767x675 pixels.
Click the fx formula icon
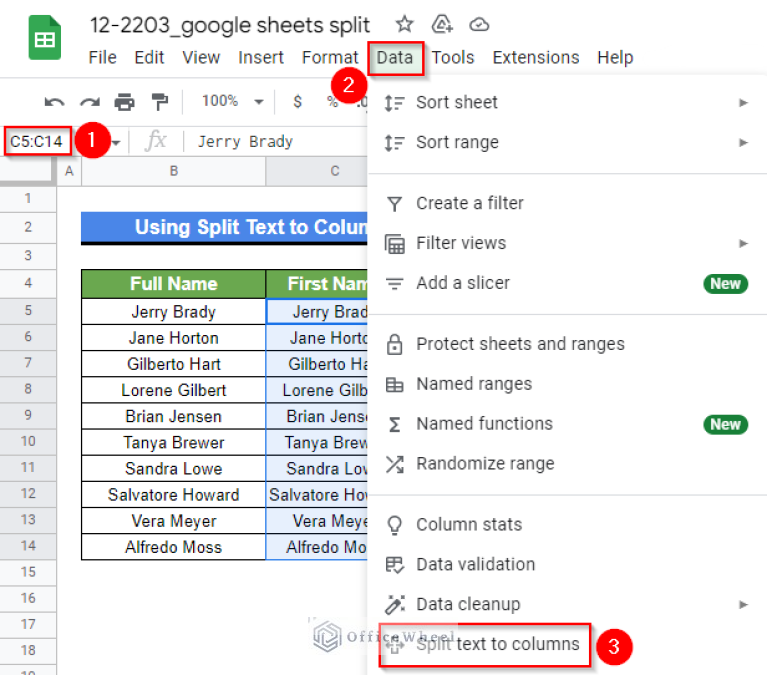pos(156,141)
